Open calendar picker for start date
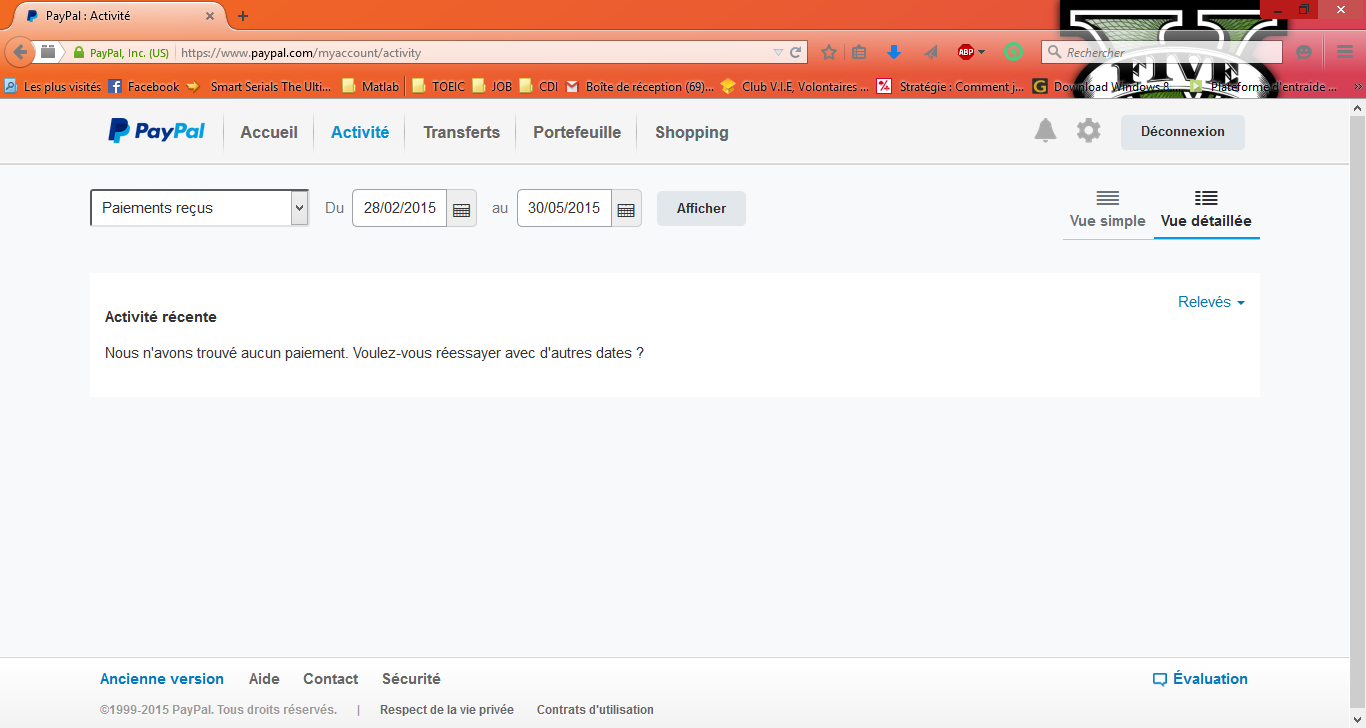This screenshot has height=728, width=1366. pyautogui.click(x=461, y=209)
